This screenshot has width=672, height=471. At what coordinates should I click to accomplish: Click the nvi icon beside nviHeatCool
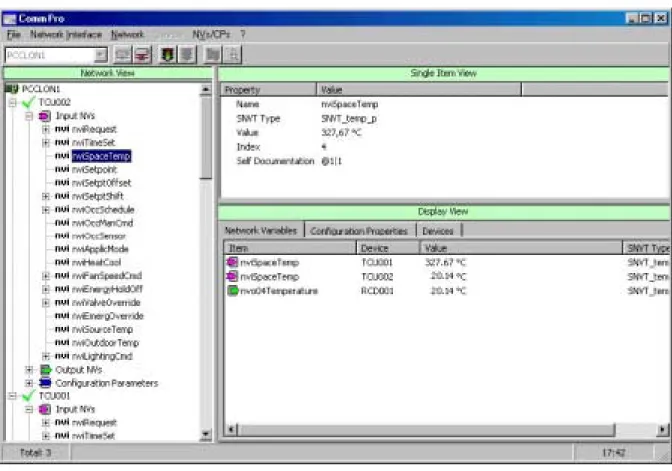(62, 262)
